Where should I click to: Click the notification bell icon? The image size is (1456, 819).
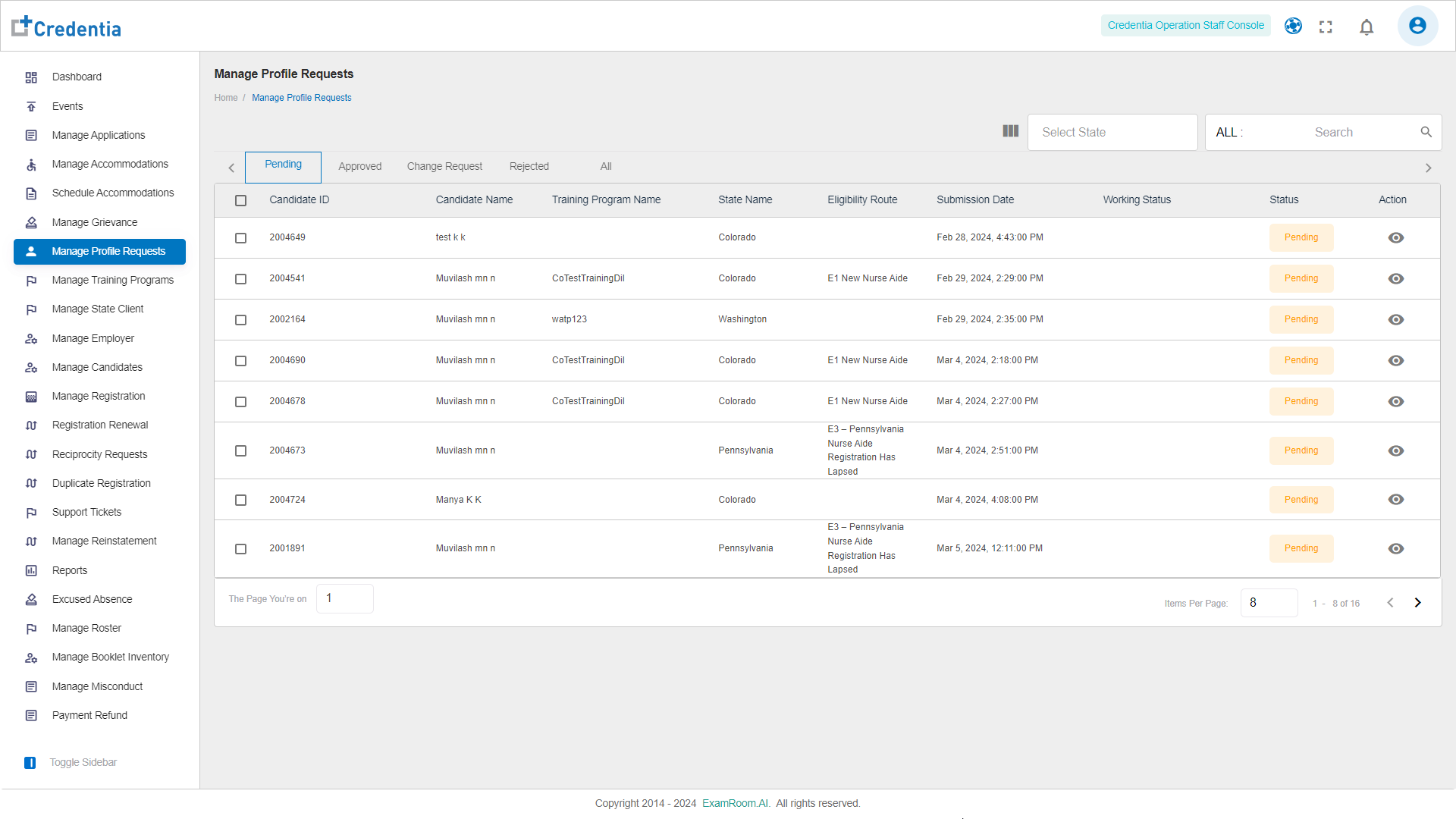1367,27
